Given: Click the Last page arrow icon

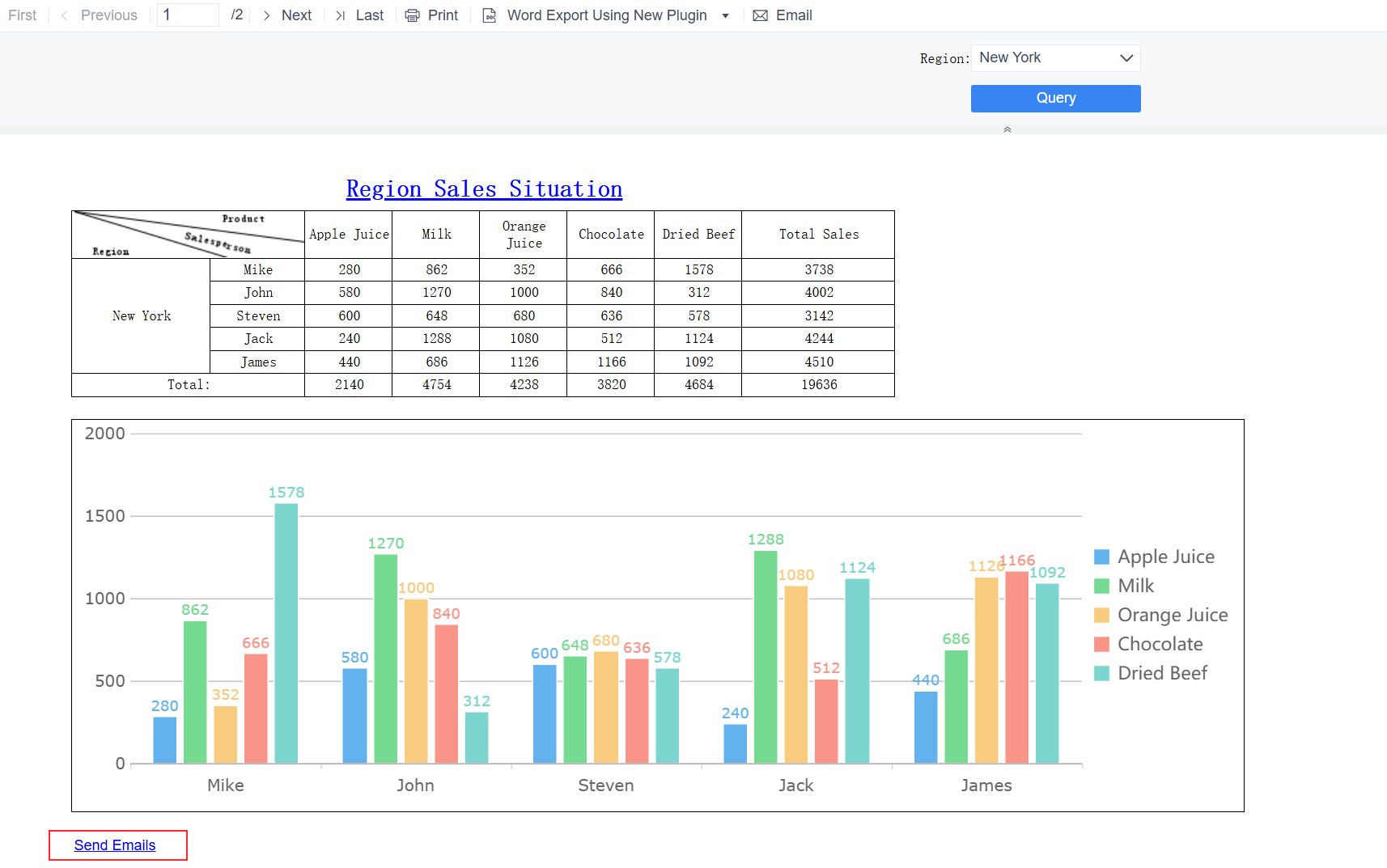Looking at the screenshot, I should (341, 15).
